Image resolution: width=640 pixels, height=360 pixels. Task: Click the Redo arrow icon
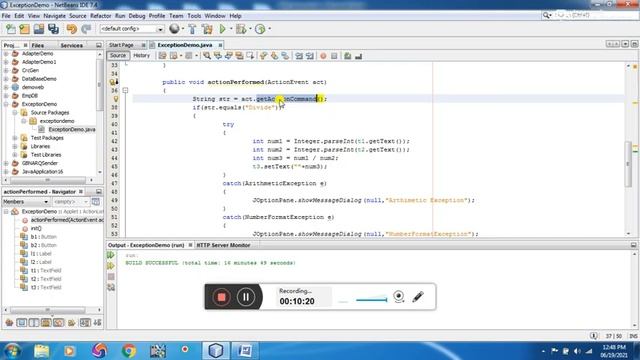[86, 29]
